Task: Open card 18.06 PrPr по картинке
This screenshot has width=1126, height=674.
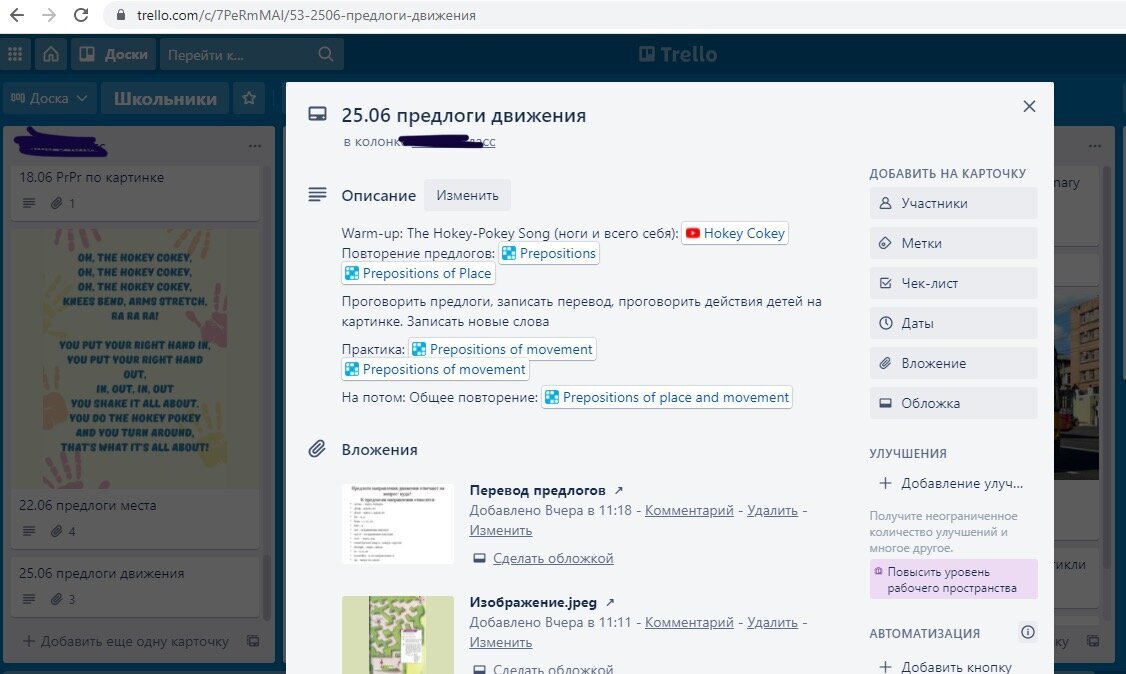Action: point(134,192)
